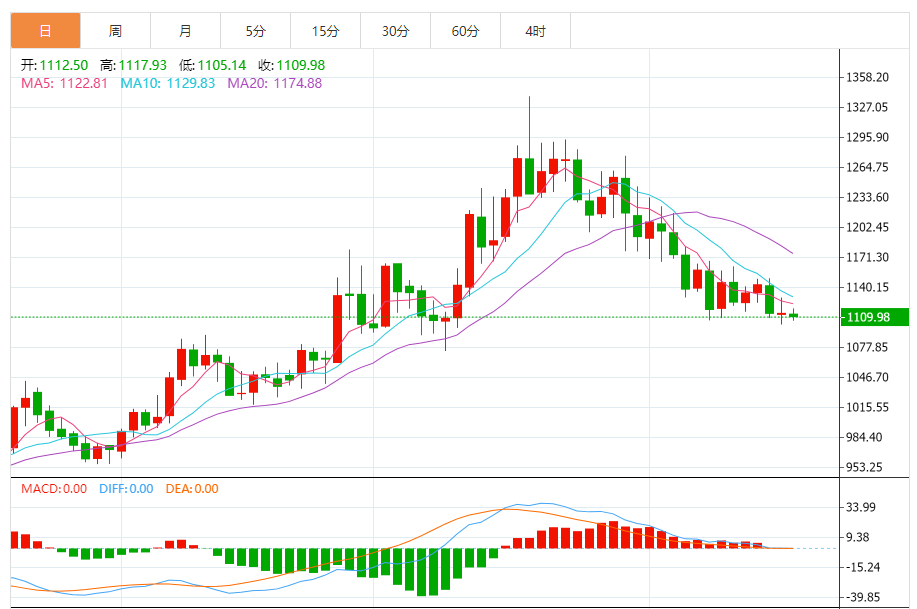The image size is (917, 609).
Task: Open the 30分 minute chart tab
Action: coord(395,30)
